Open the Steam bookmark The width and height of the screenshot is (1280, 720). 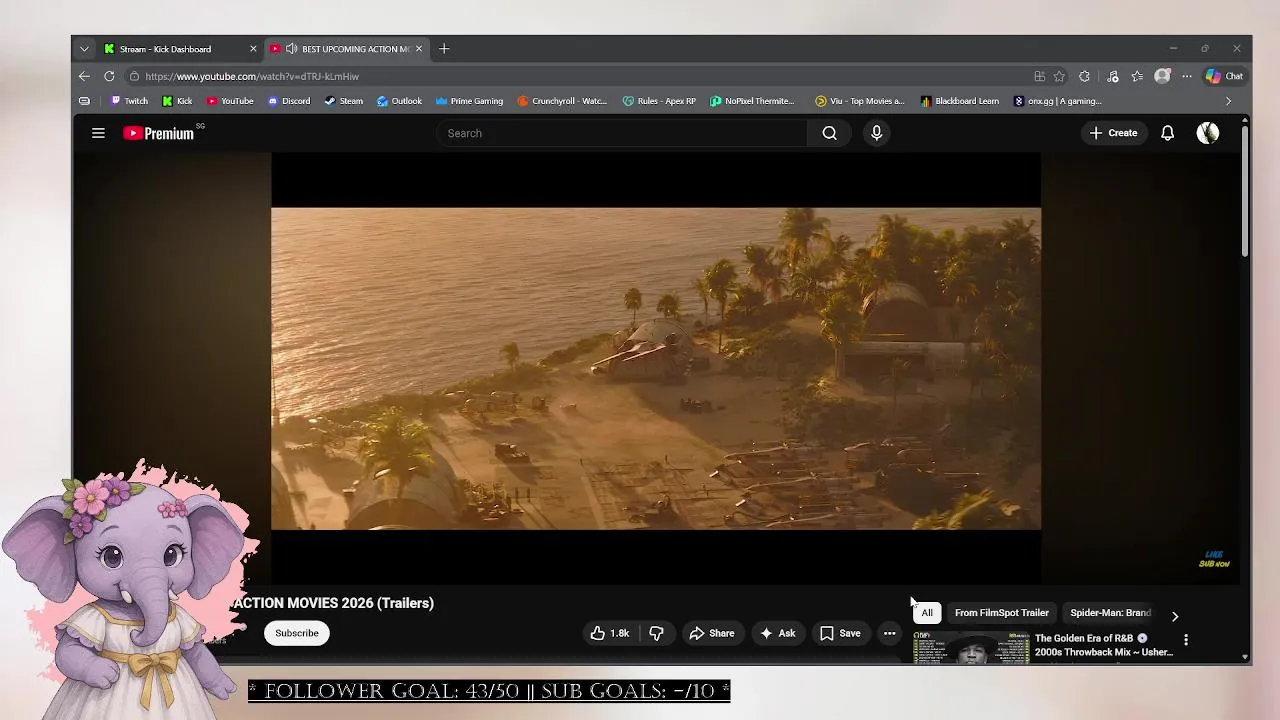coord(343,101)
